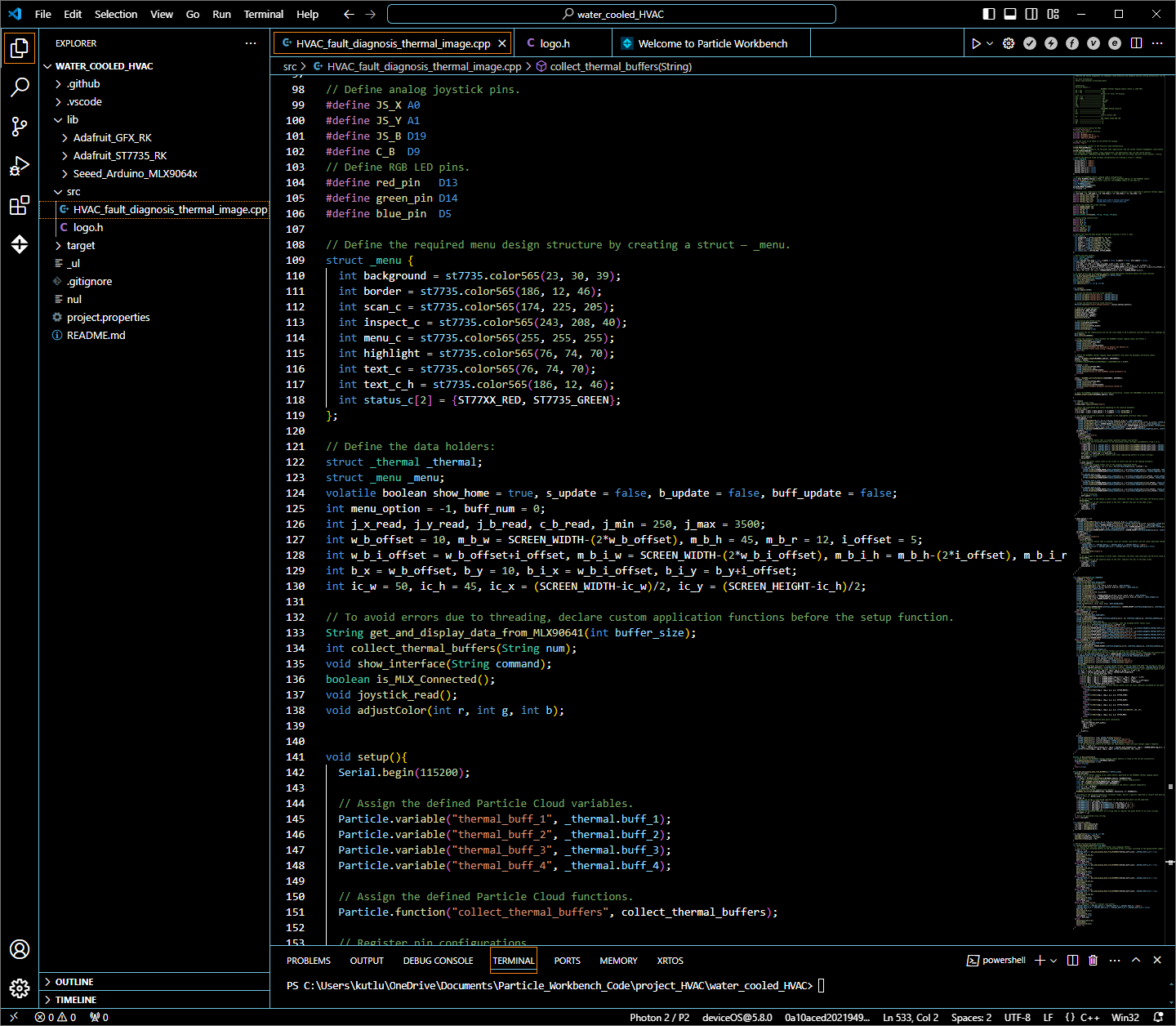Open the Search view

point(20,87)
